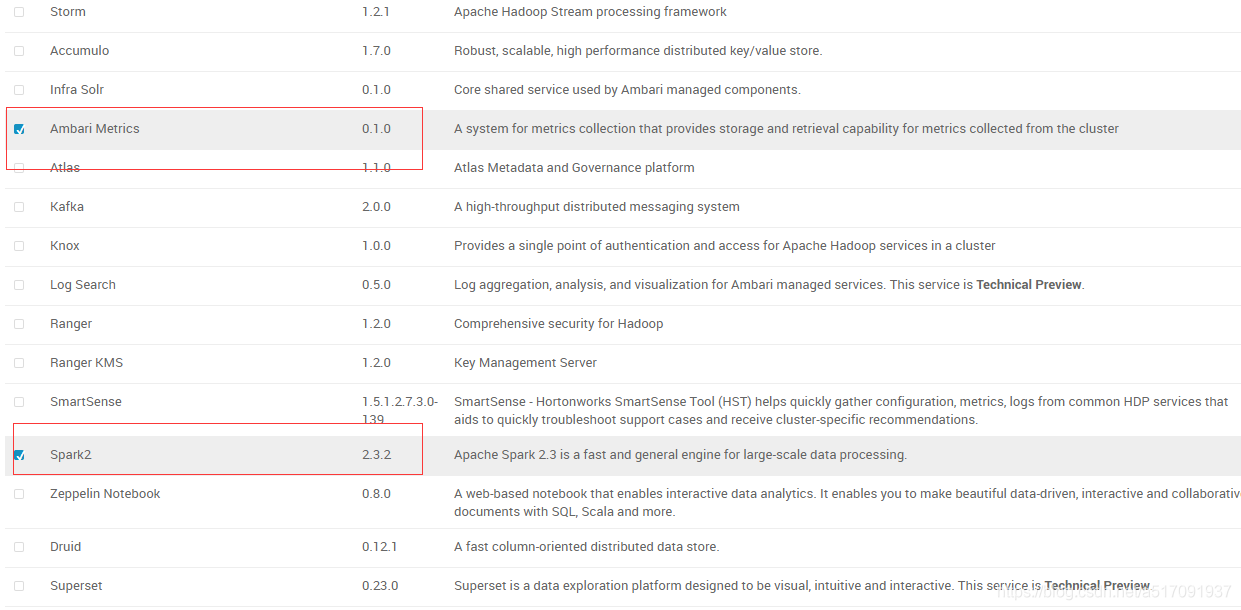Click the Ambari Metrics service name
Screen dimensions: 1241x610
point(95,129)
